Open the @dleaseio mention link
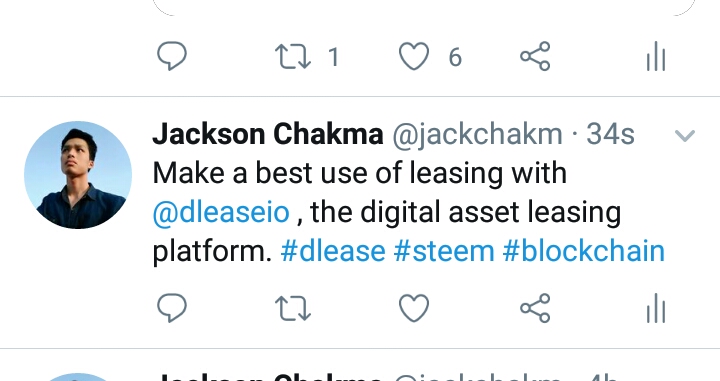The width and height of the screenshot is (720, 381). [221, 212]
